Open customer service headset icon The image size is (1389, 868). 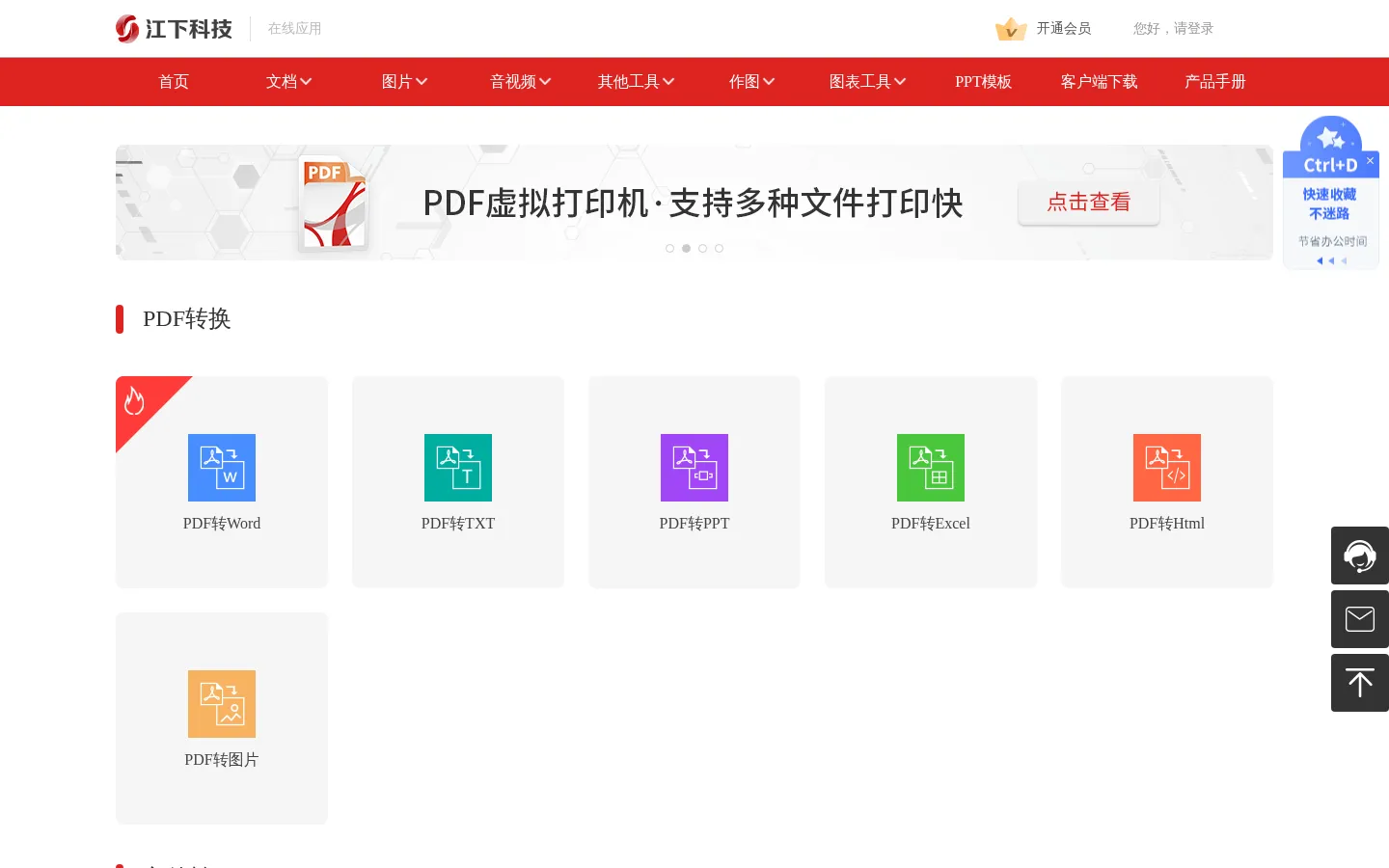click(1360, 556)
